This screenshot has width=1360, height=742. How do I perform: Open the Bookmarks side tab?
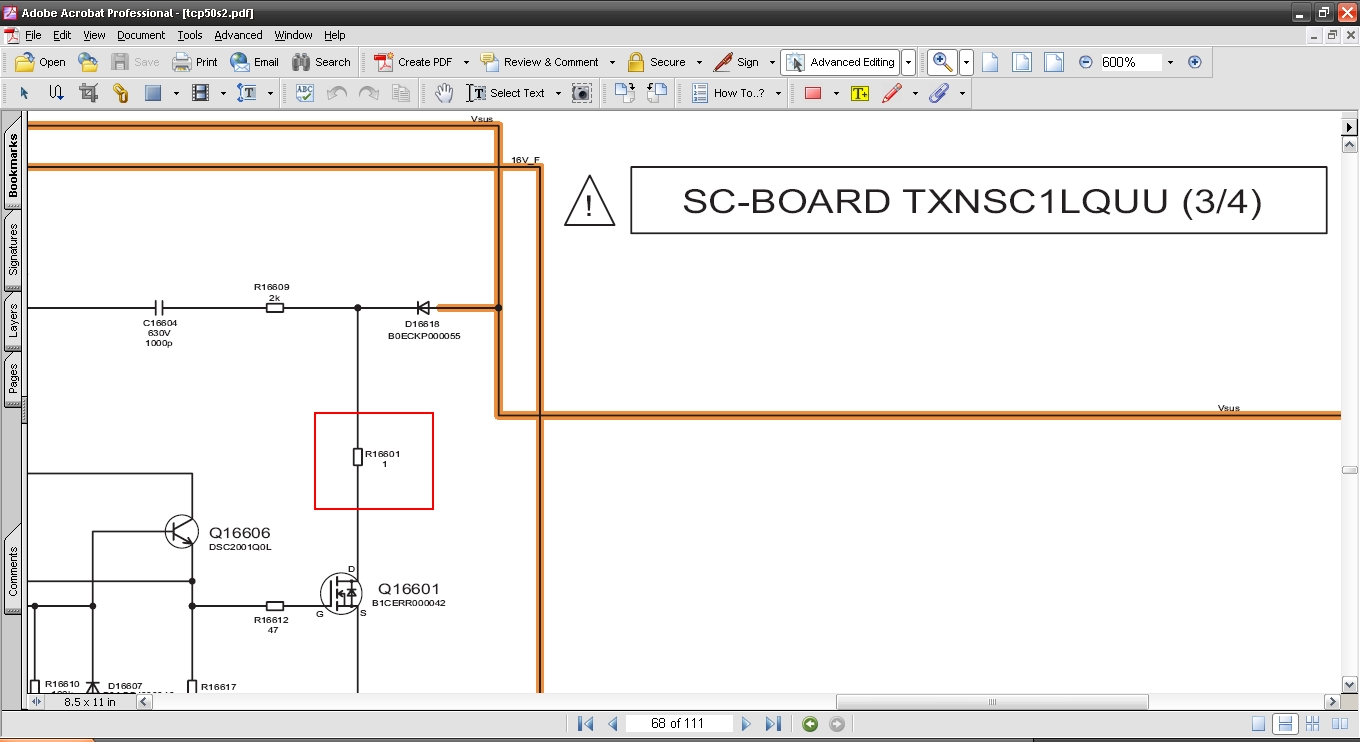click(x=14, y=165)
